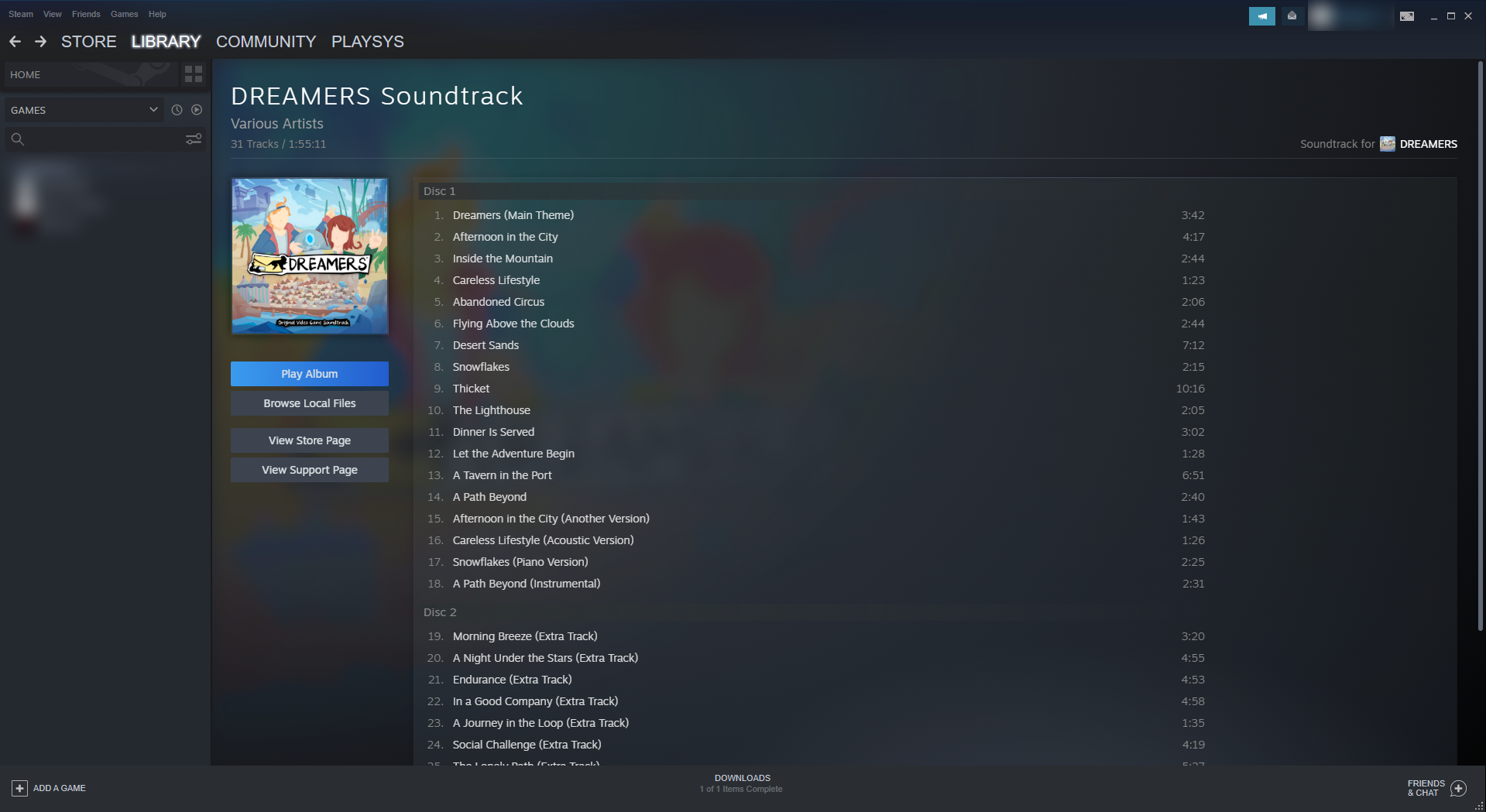Screen dimensions: 1486x812
Task: Sort library by recent activity clock icon
Action: [x=177, y=110]
